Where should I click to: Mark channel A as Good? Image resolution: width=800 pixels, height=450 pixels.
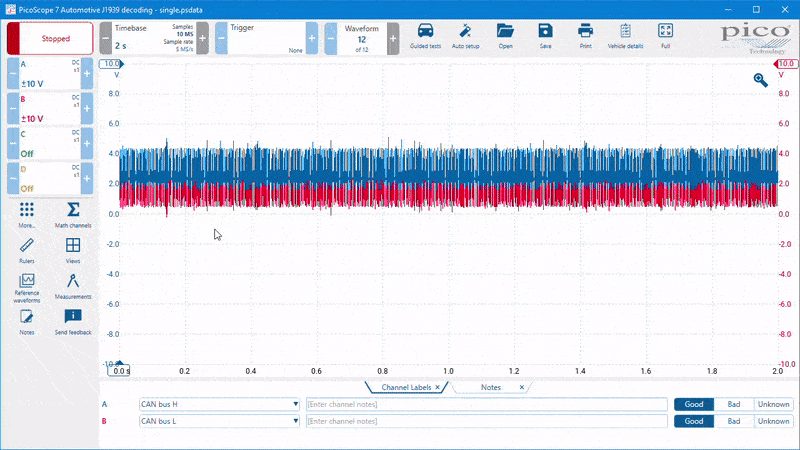click(x=694, y=404)
